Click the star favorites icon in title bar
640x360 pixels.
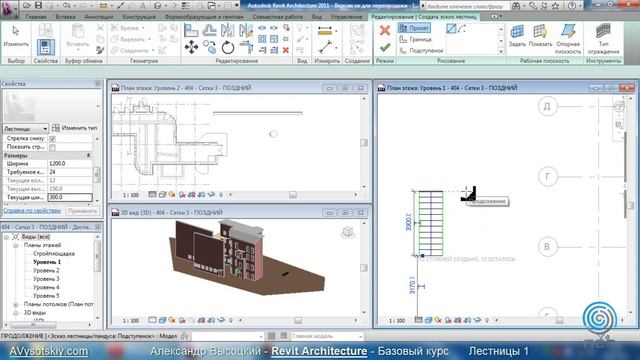(555, 6)
